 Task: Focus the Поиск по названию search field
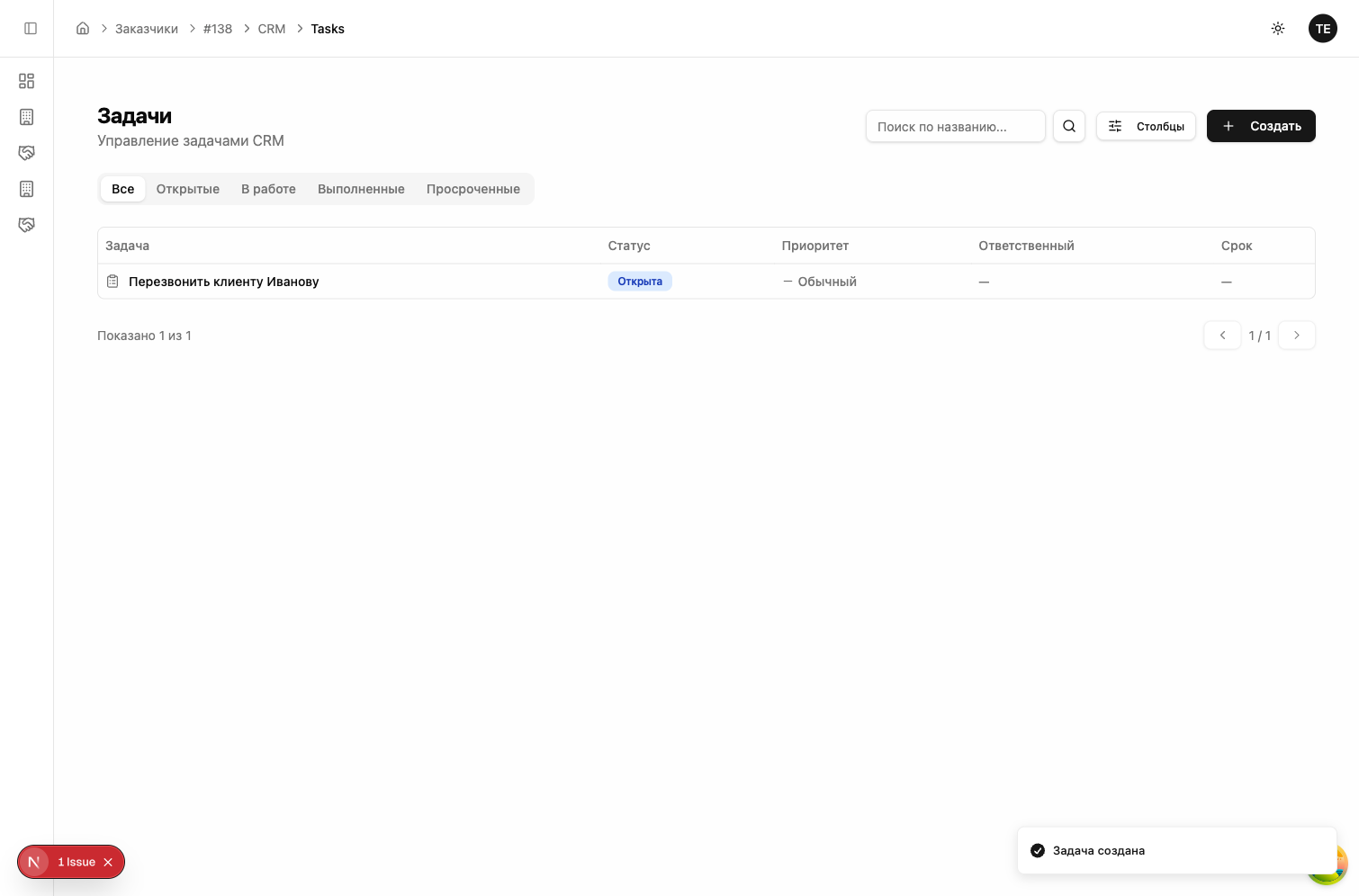tap(954, 126)
